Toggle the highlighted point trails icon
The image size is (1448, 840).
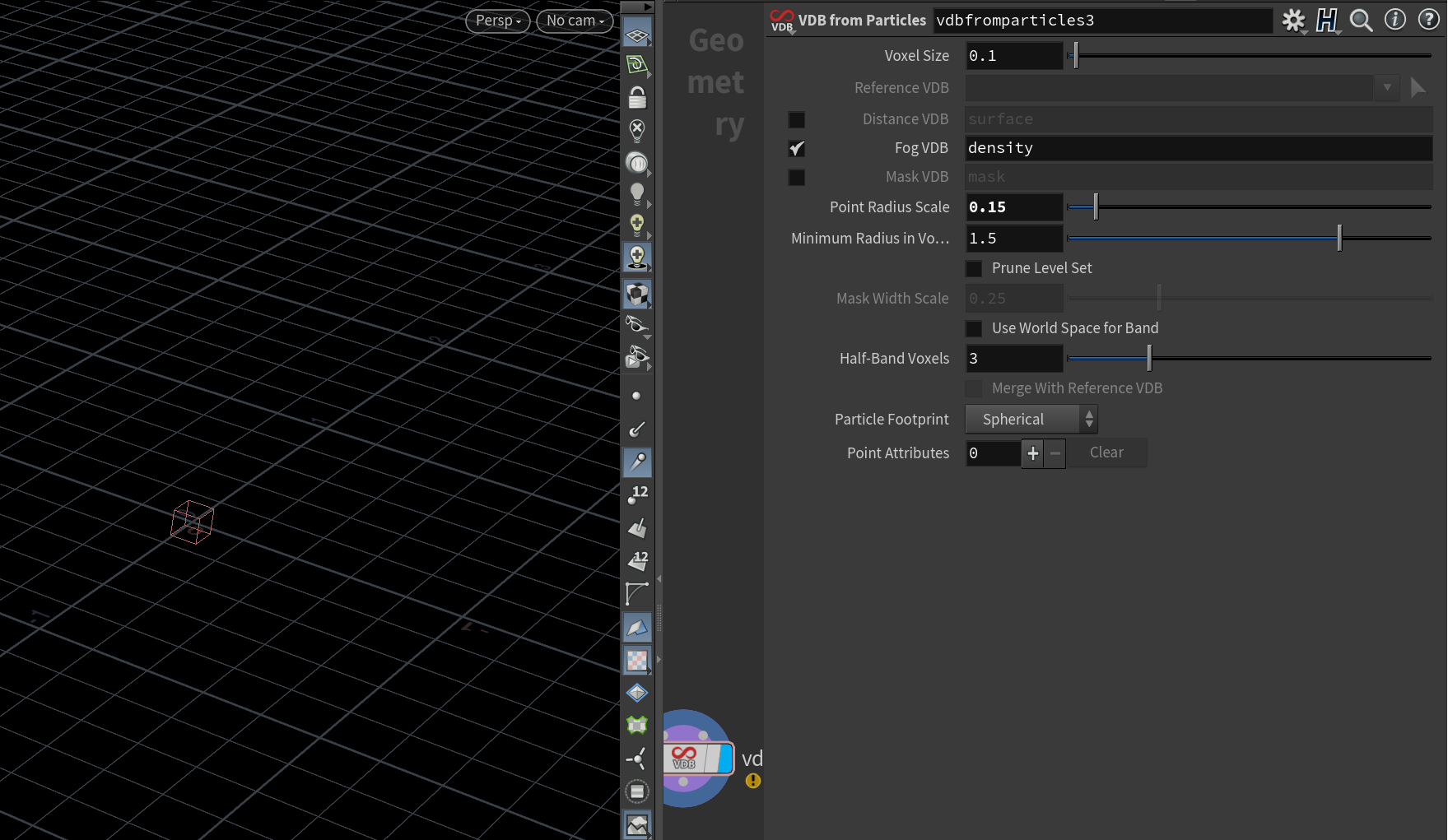pos(637,462)
